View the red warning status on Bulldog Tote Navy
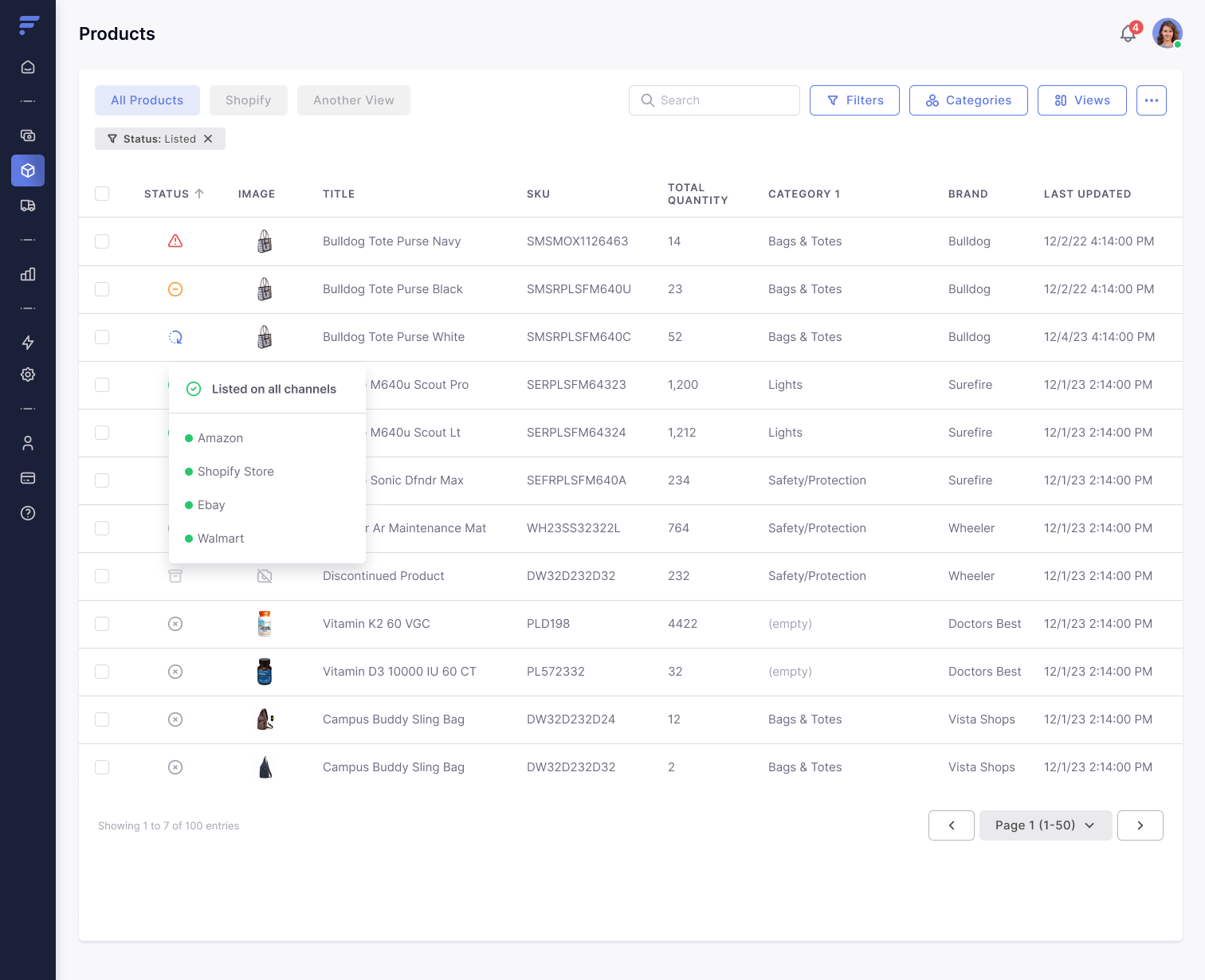Image resolution: width=1205 pixels, height=980 pixels. (x=175, y=241)
